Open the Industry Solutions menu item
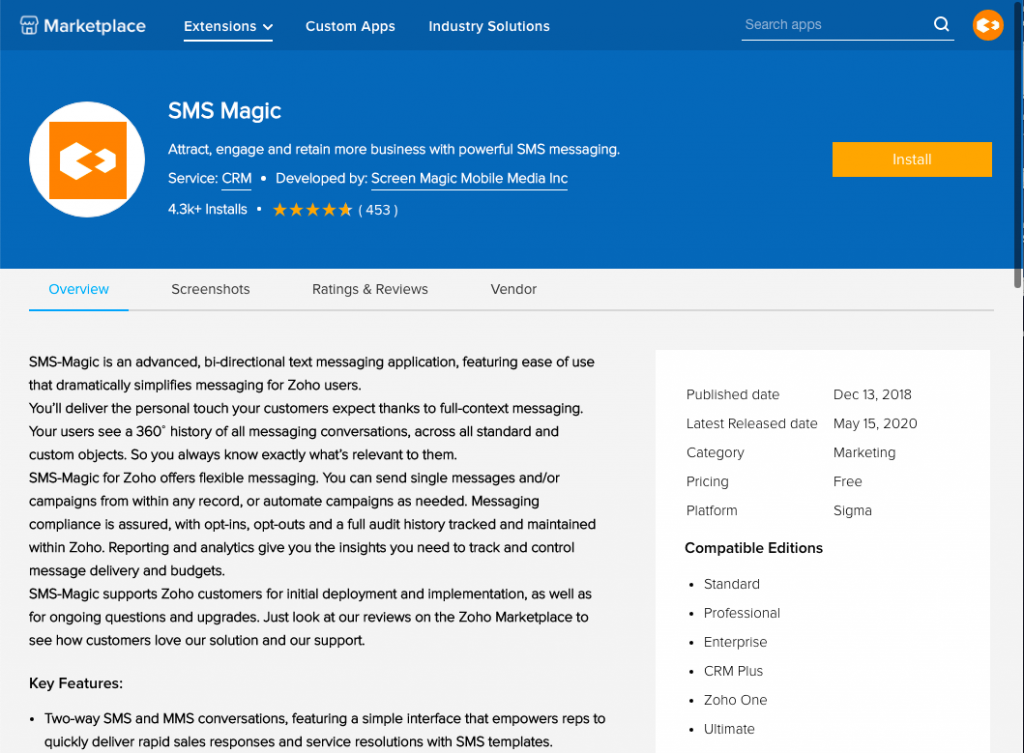The height and width of the screenshot is (753, 1024). 489,26
